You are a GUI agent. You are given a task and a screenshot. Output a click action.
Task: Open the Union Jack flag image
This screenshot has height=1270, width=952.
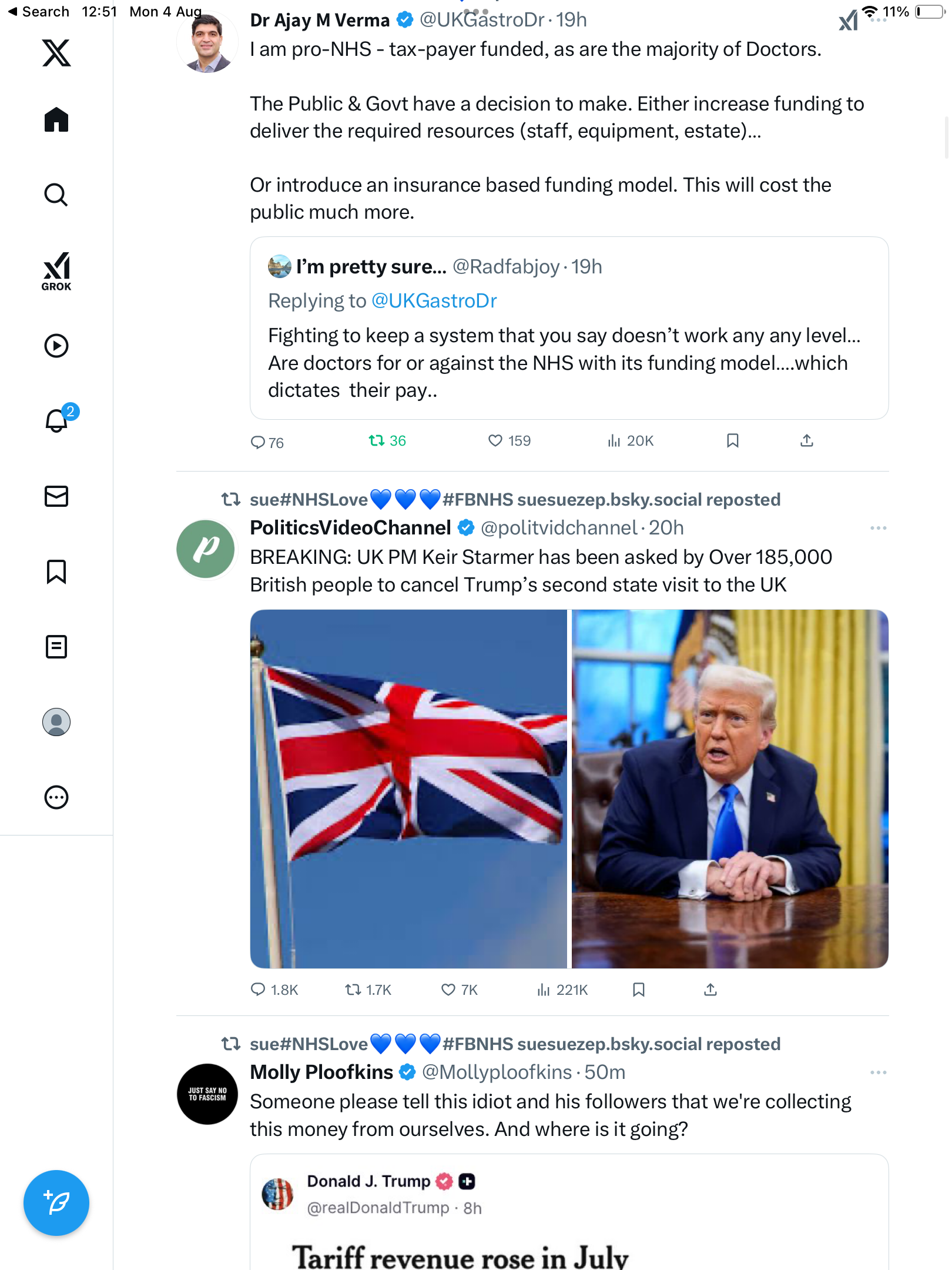click(x=408, y=788)
